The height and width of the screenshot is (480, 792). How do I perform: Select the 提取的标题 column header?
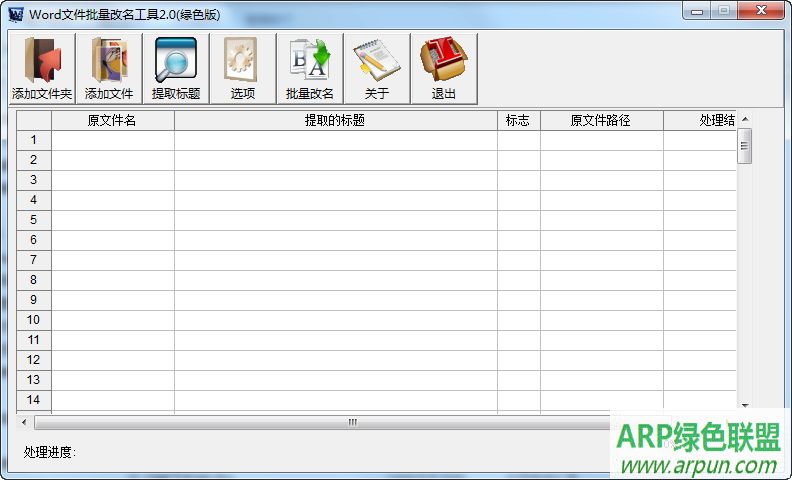(335, 120)
